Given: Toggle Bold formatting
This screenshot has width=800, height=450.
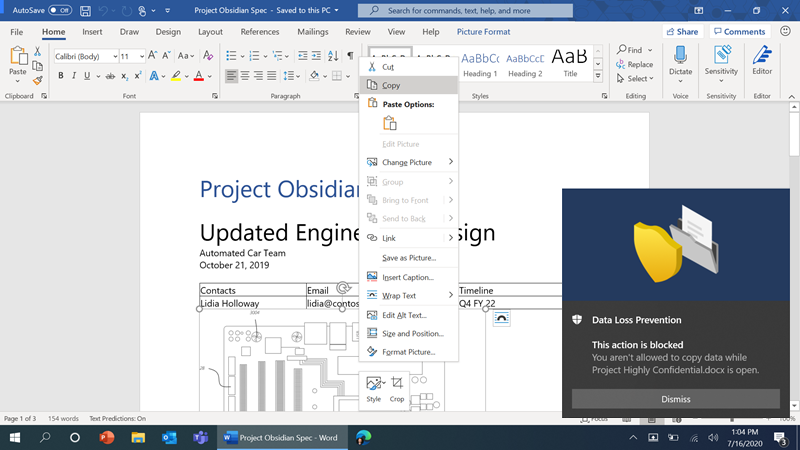Looking at the screenshot, I should tap(61, 76).
